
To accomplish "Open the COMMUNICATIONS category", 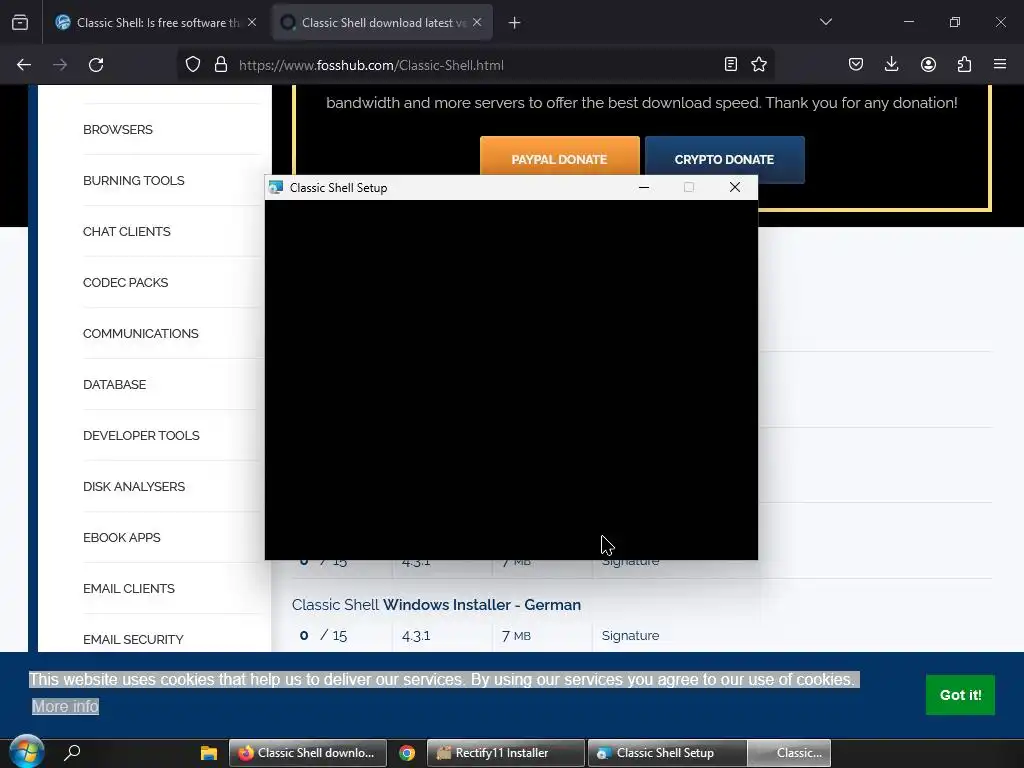I will [140, 333].
